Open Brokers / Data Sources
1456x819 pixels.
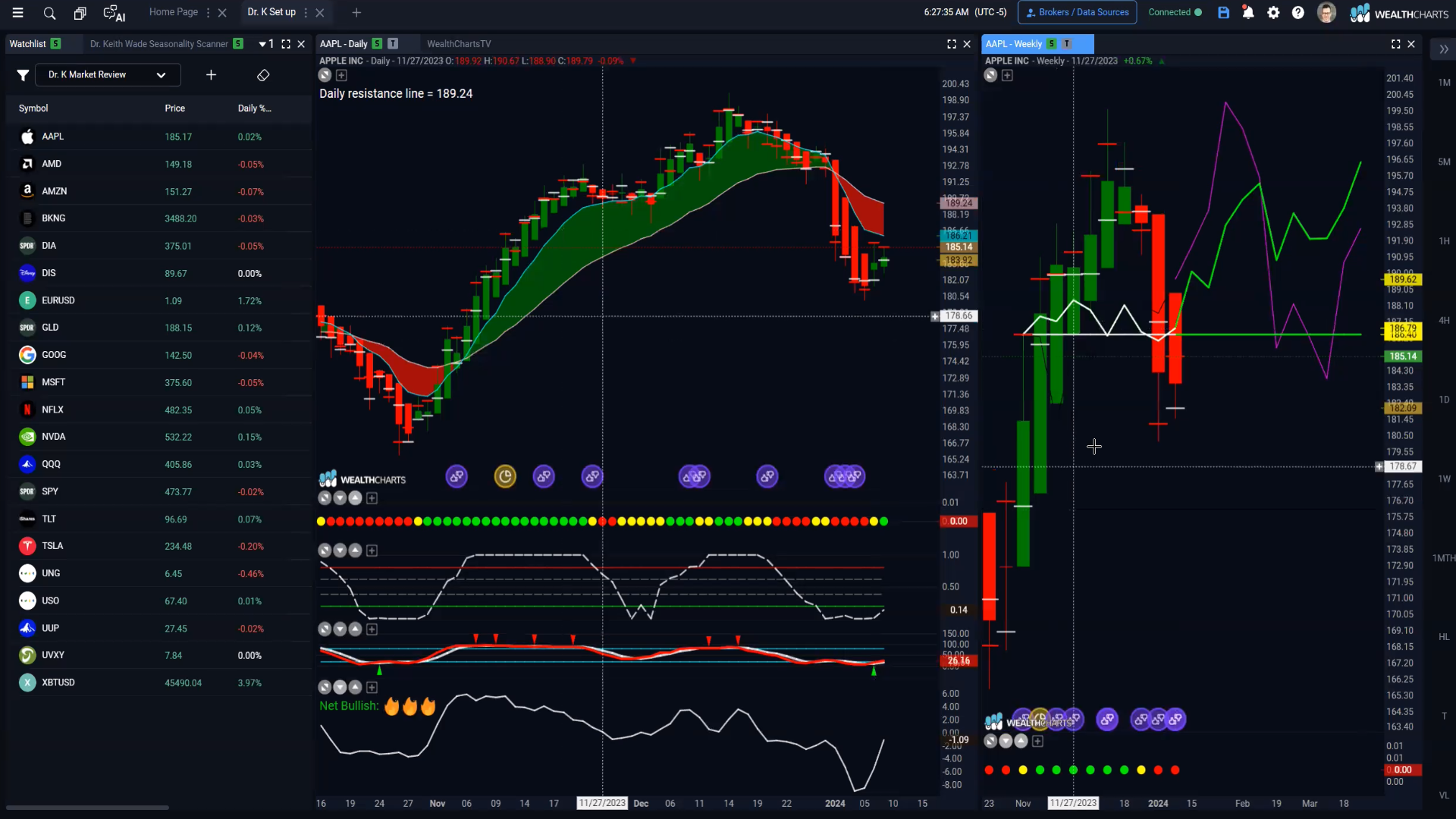click(1077, 12)
